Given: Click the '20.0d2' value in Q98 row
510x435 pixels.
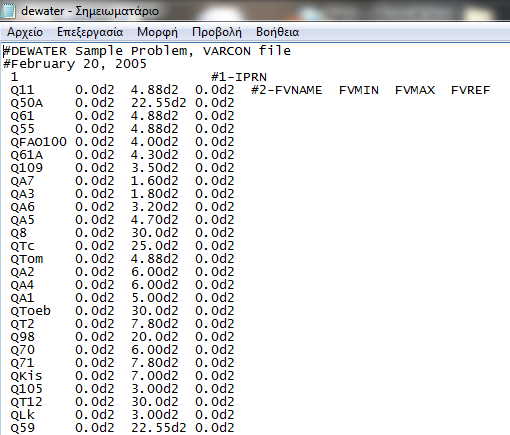Looking at the screenshot, I should point(155,337).
